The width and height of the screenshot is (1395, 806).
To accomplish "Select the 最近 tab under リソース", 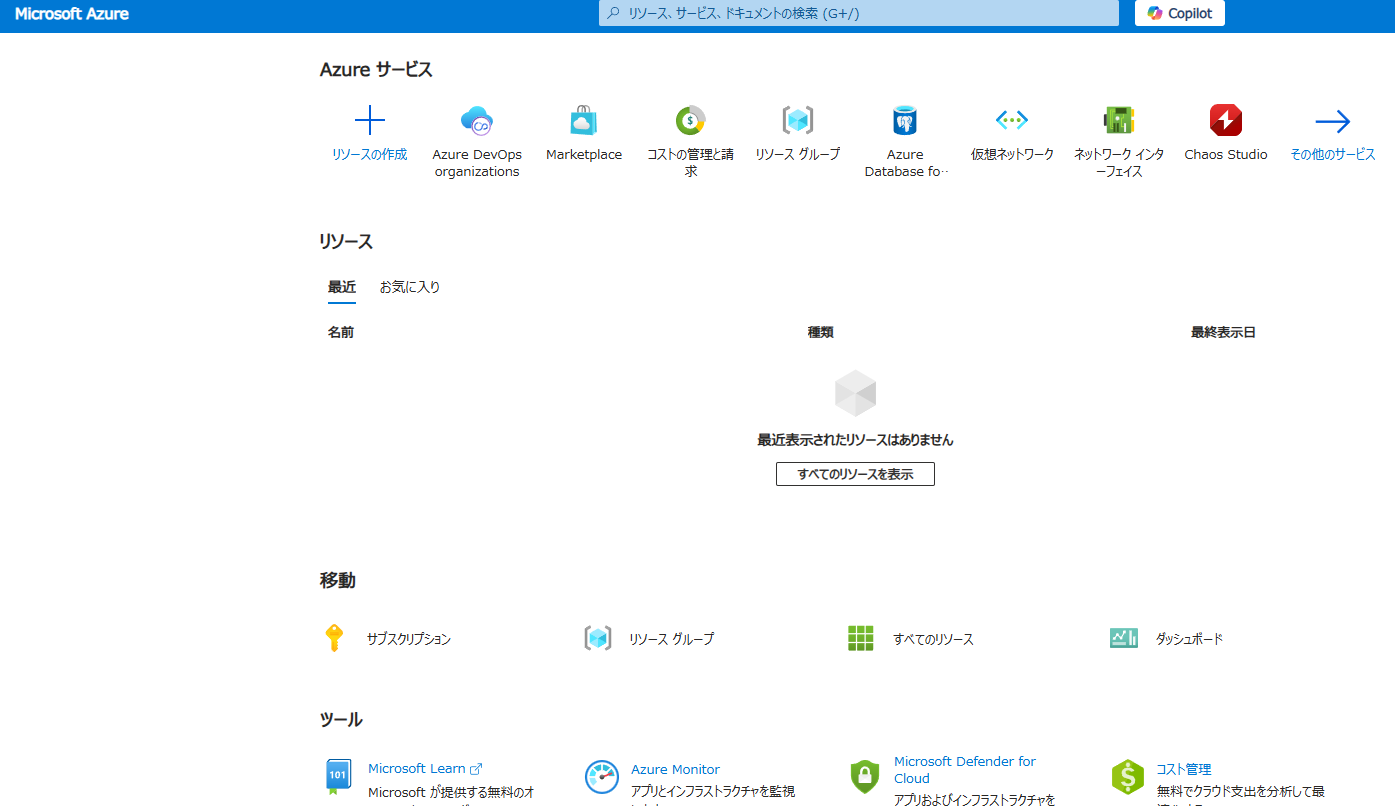I will click(341, 286).
